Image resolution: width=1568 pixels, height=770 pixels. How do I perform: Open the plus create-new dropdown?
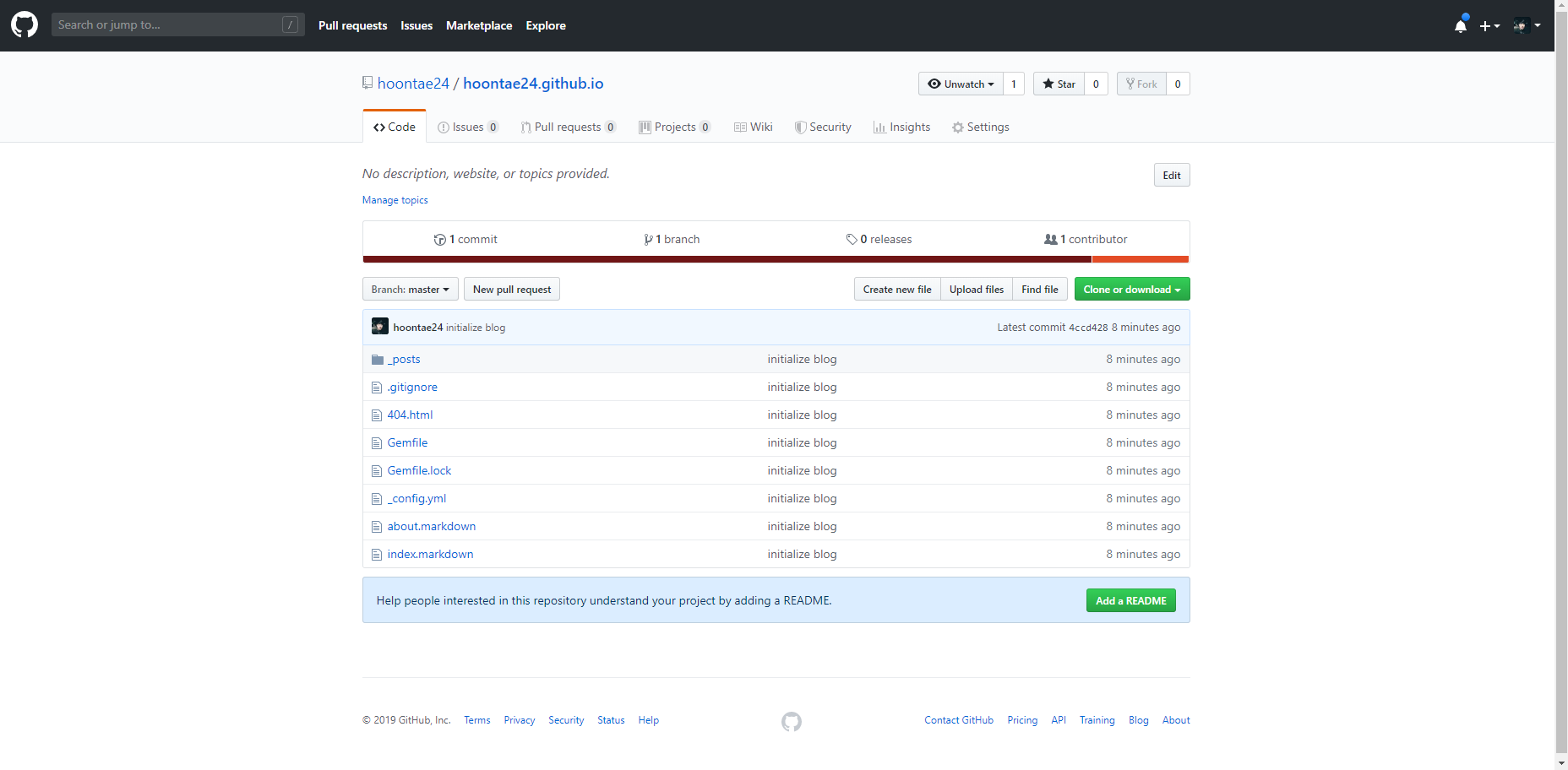[1489, 26]
